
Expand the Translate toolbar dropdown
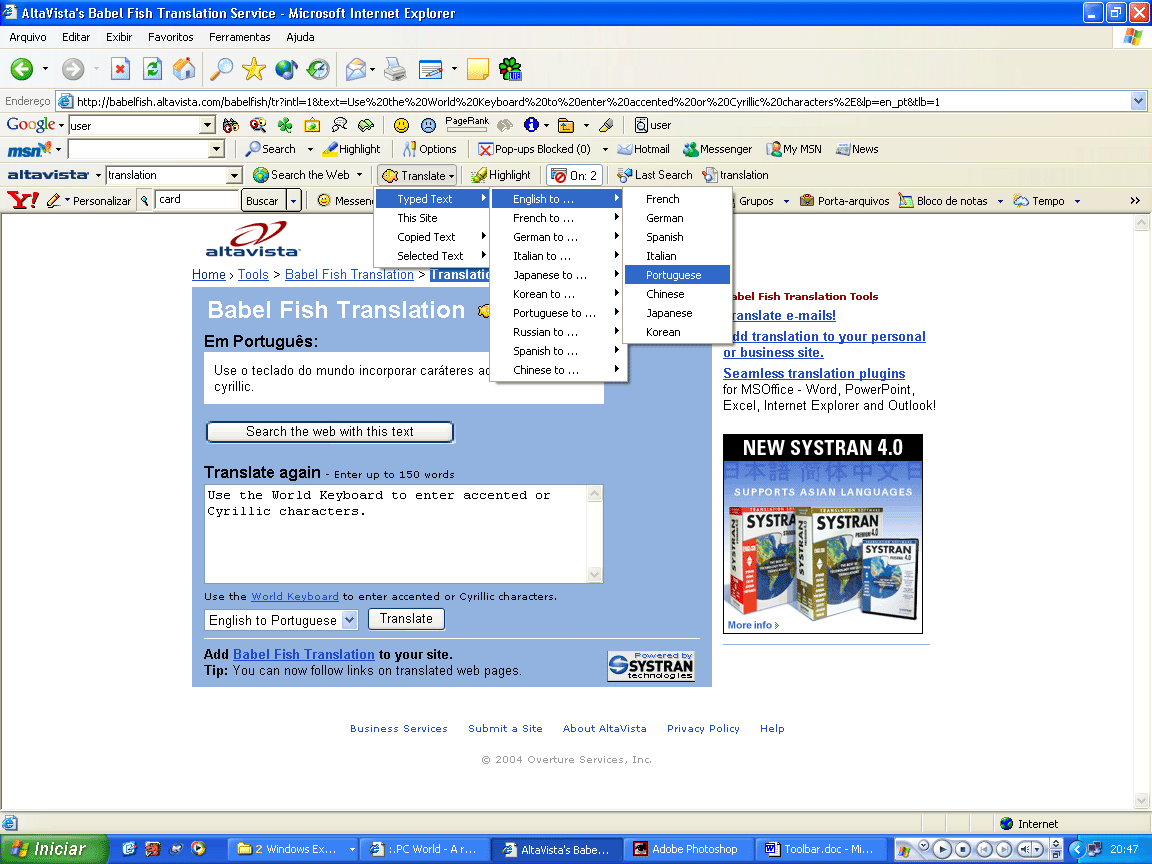point(452,176)
